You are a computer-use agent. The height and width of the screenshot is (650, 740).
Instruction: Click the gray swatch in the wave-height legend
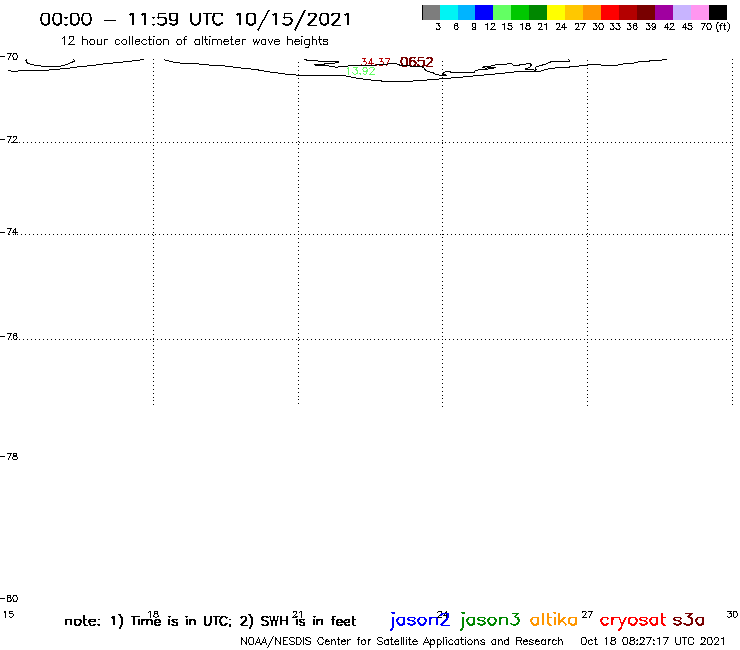(x=431, y=12)
